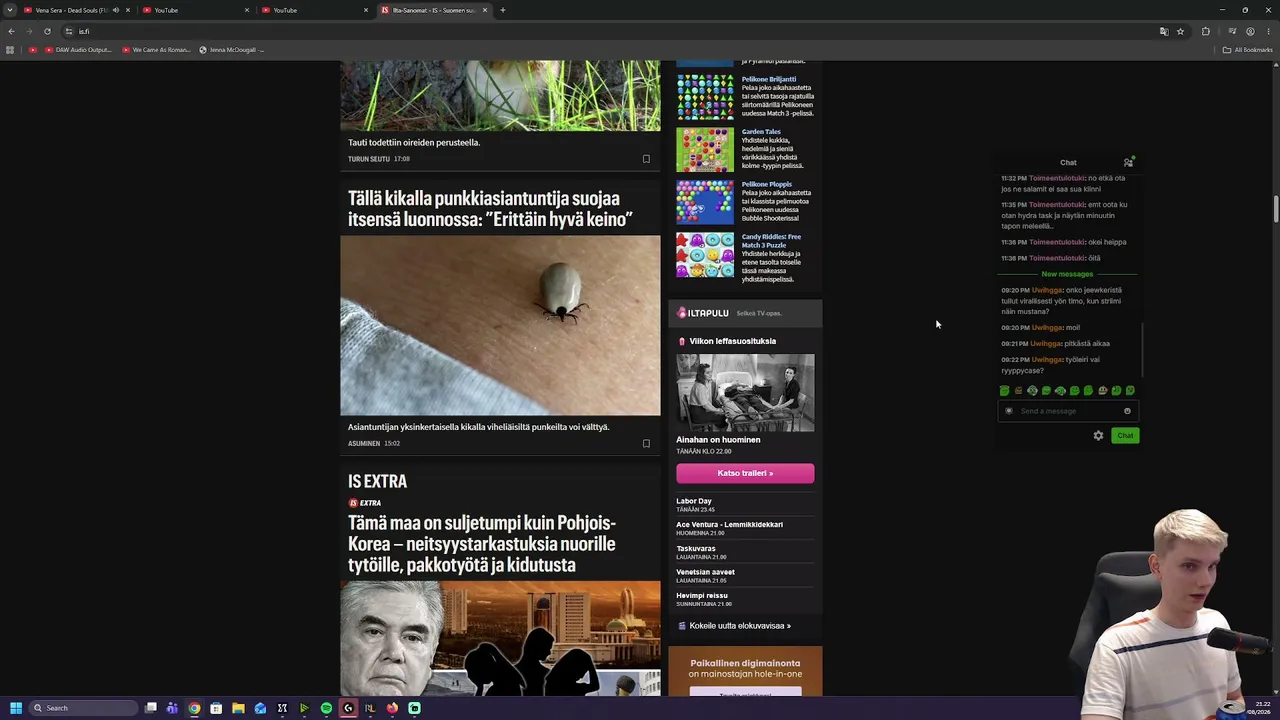This screenshot has width=1280, height=720.
Task: Open Google Chrome from taskbar
Action: (x=194, y=708)
